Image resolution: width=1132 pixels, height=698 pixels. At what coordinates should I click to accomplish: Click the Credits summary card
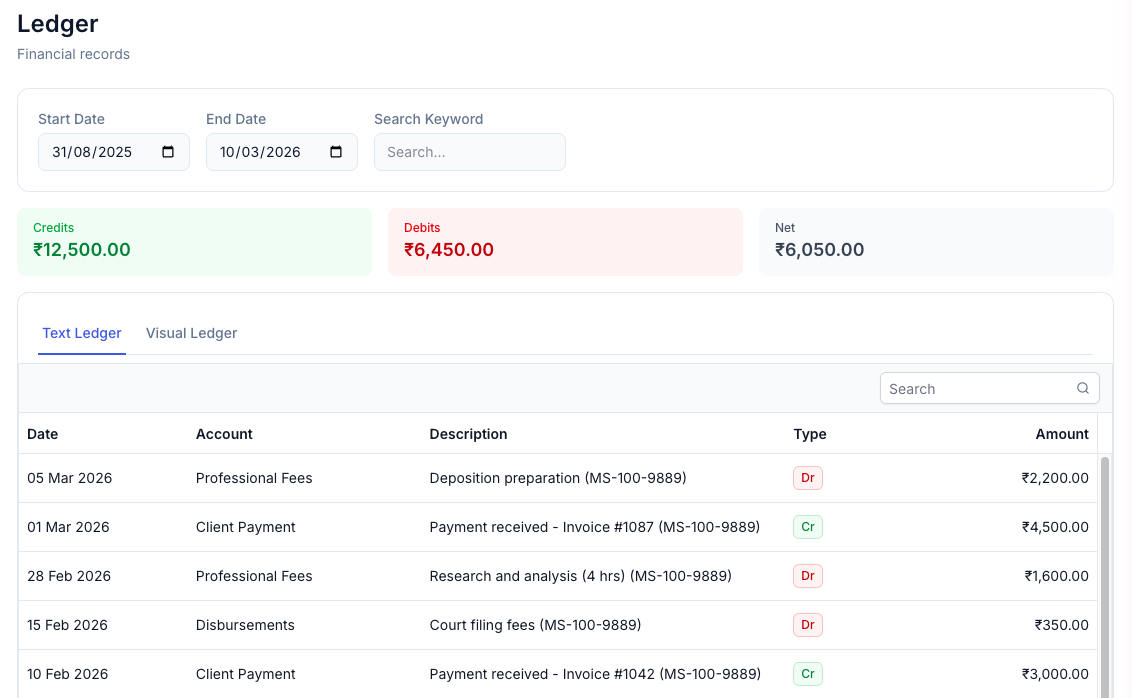(x=194, y=241)
